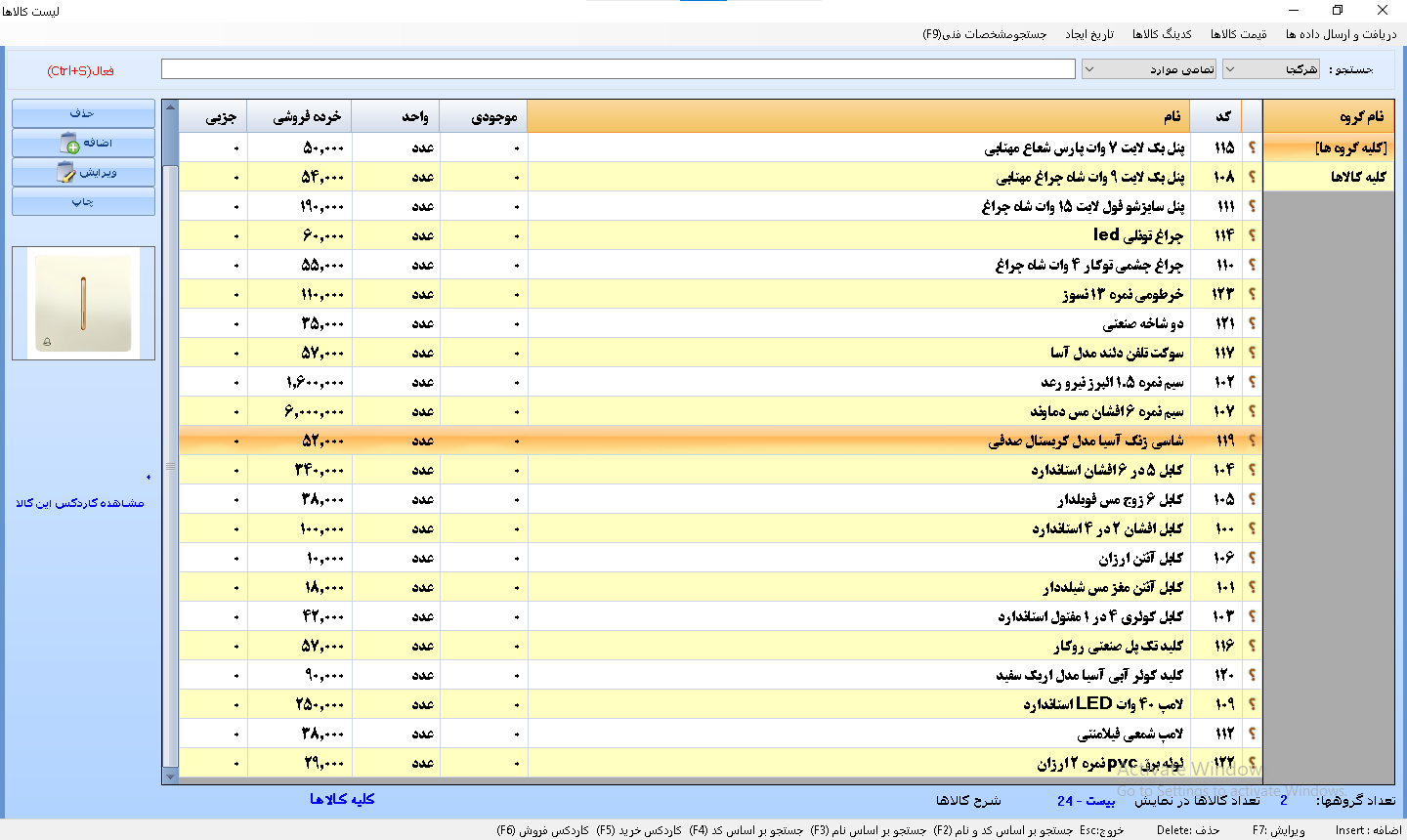Open the هرکجا search location dropdown

[1271, 69]
